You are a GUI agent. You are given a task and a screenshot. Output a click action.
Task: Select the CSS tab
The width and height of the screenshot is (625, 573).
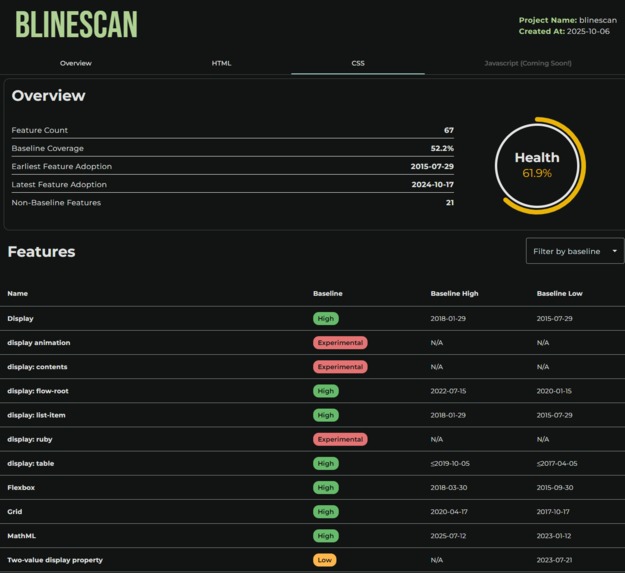(x=358, y=63)
